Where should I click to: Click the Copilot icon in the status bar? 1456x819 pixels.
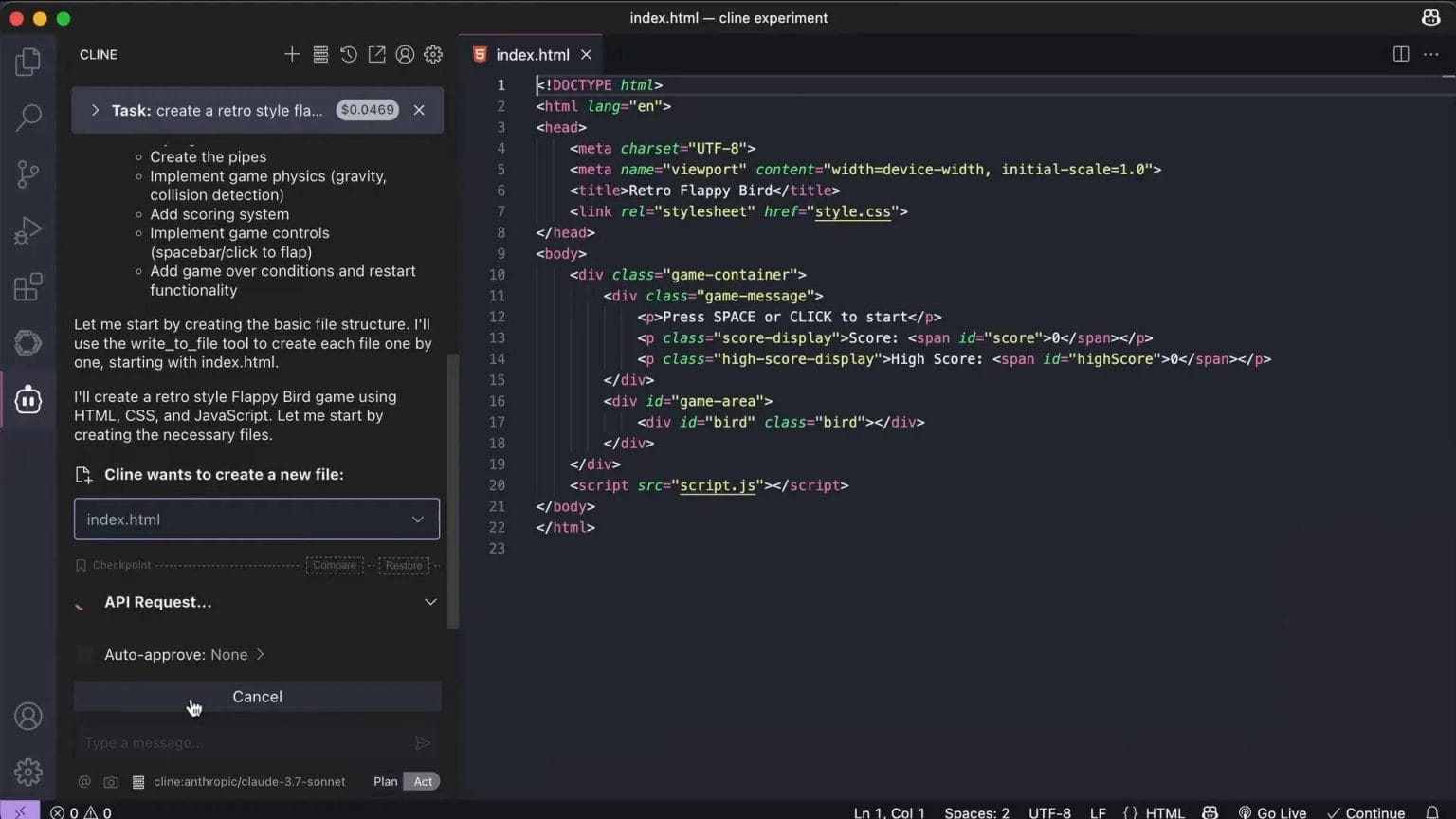[x=1210, y=812]
